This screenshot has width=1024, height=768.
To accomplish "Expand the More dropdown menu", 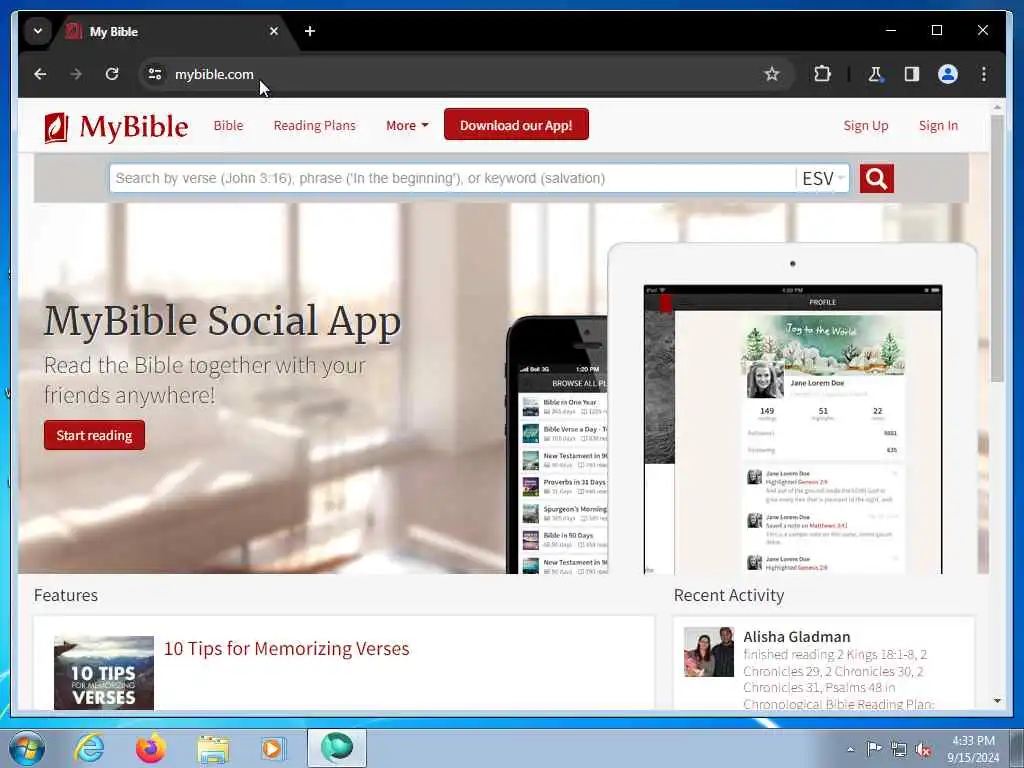I will [x=407, y=125].
